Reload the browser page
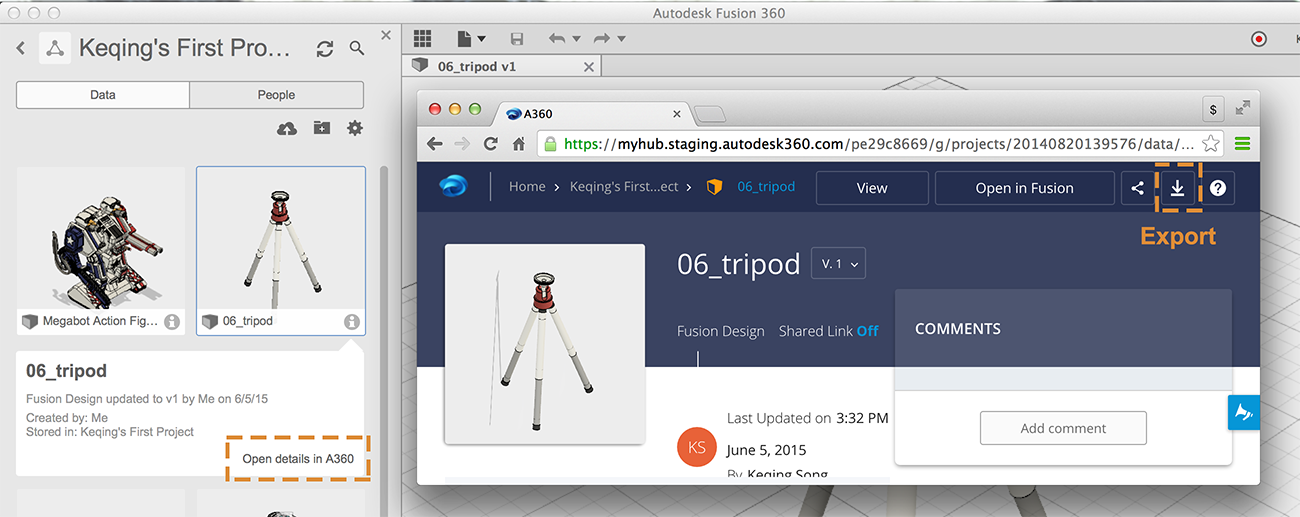 pos(490,144)
